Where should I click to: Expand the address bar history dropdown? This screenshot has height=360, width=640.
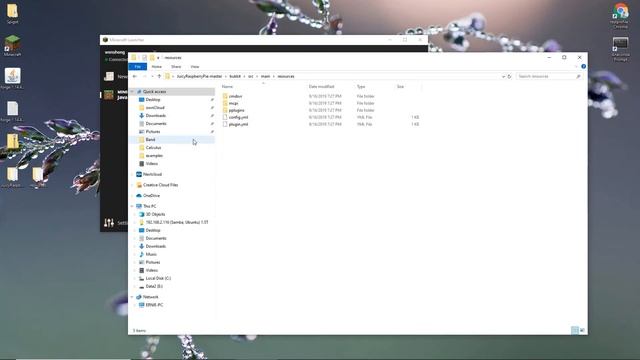coord(503,76)
